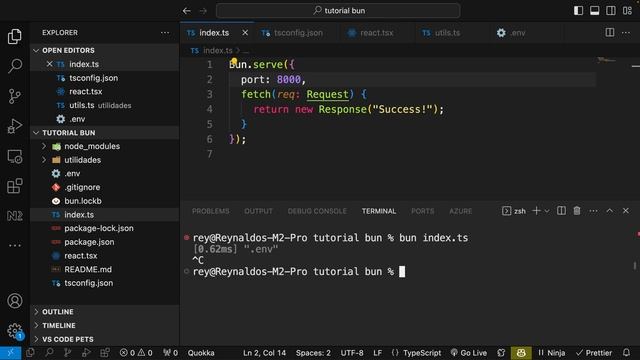This screenshot has height=360, width=640.
Task: Toggle primary side bar layout icon
Action: pos(578,11)
